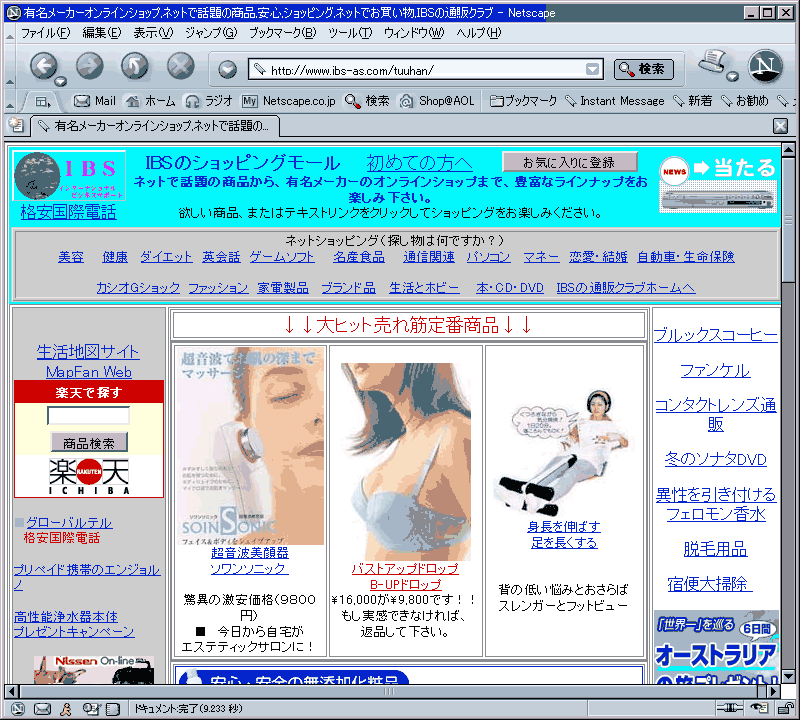Open the ブルックスコーヒー link

pyautogui.click(x=715, y=335)
